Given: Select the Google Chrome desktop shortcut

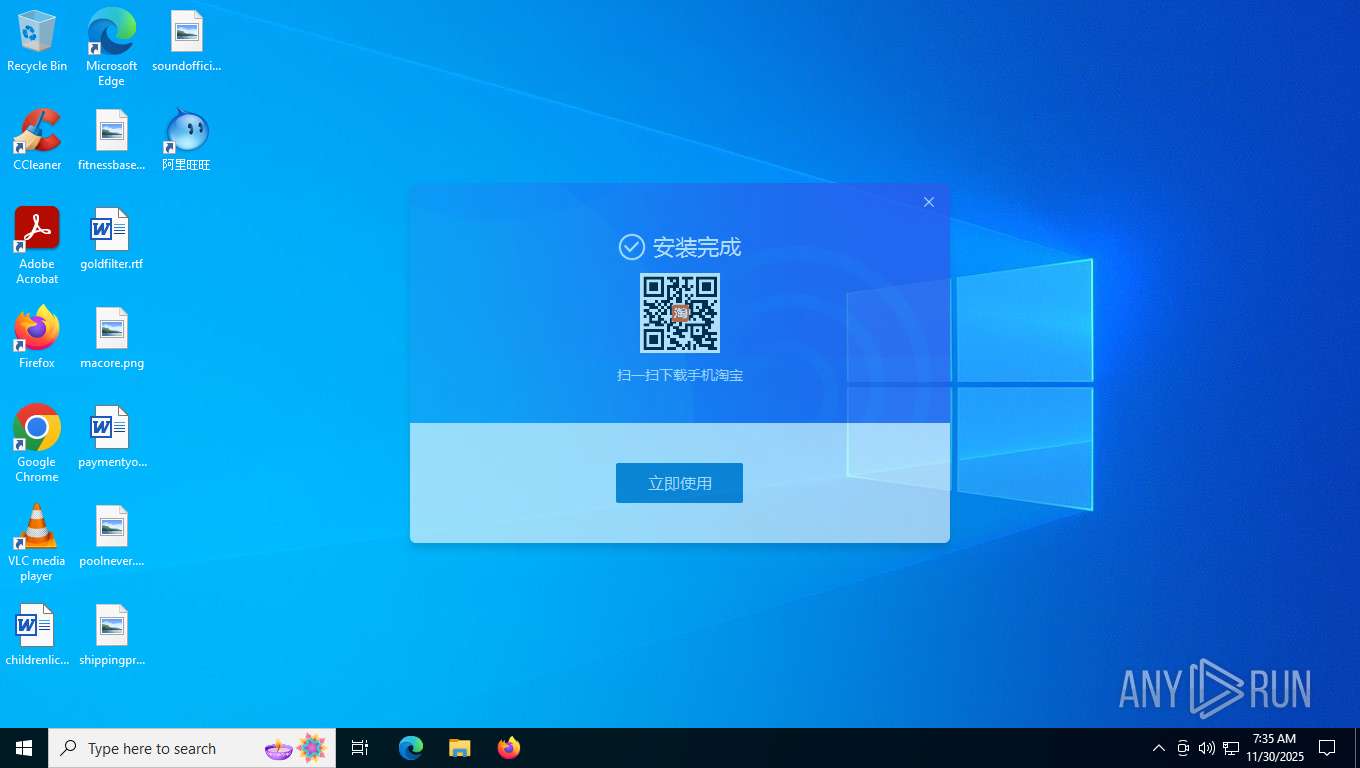Looking at the screenshot, I should 37,444.
